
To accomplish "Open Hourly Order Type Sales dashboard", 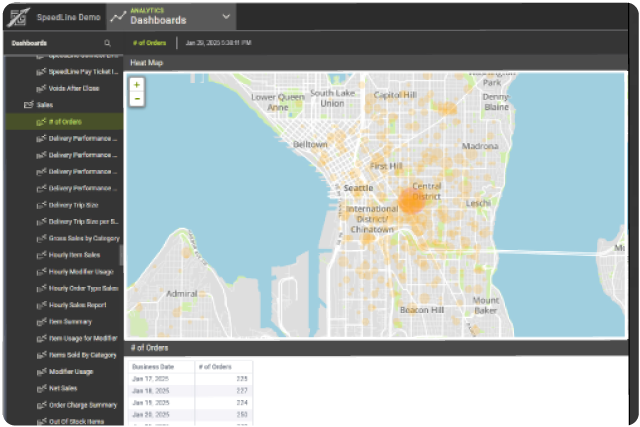I will 84,288.
